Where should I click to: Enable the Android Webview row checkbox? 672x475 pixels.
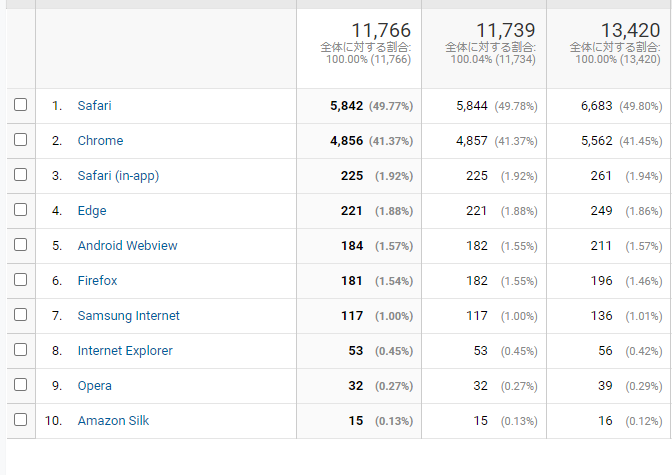21,245
